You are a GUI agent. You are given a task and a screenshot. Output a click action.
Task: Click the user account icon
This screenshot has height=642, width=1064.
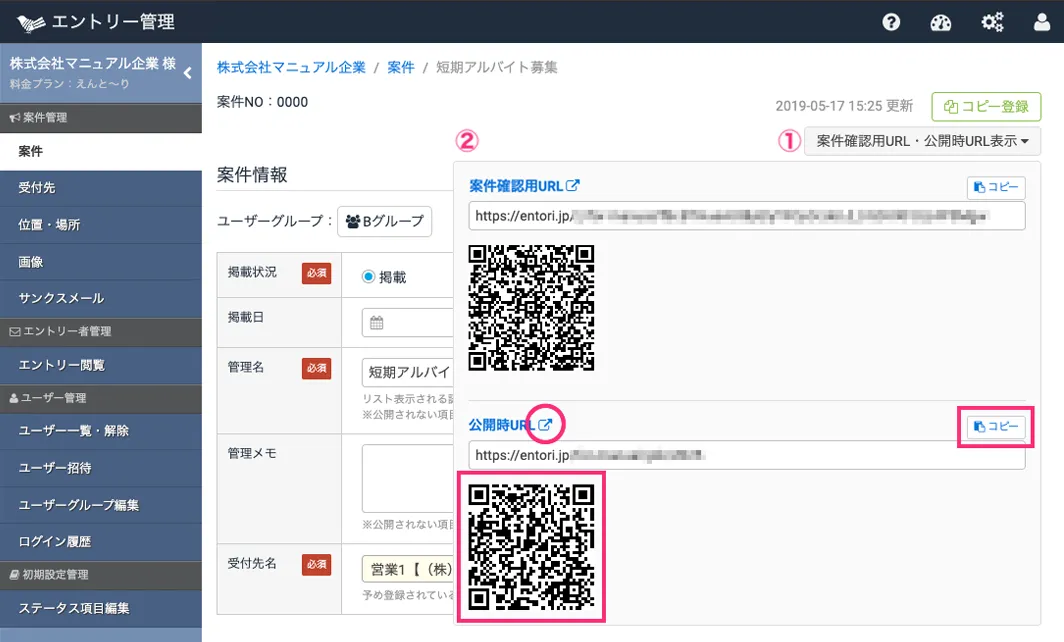1042,22
